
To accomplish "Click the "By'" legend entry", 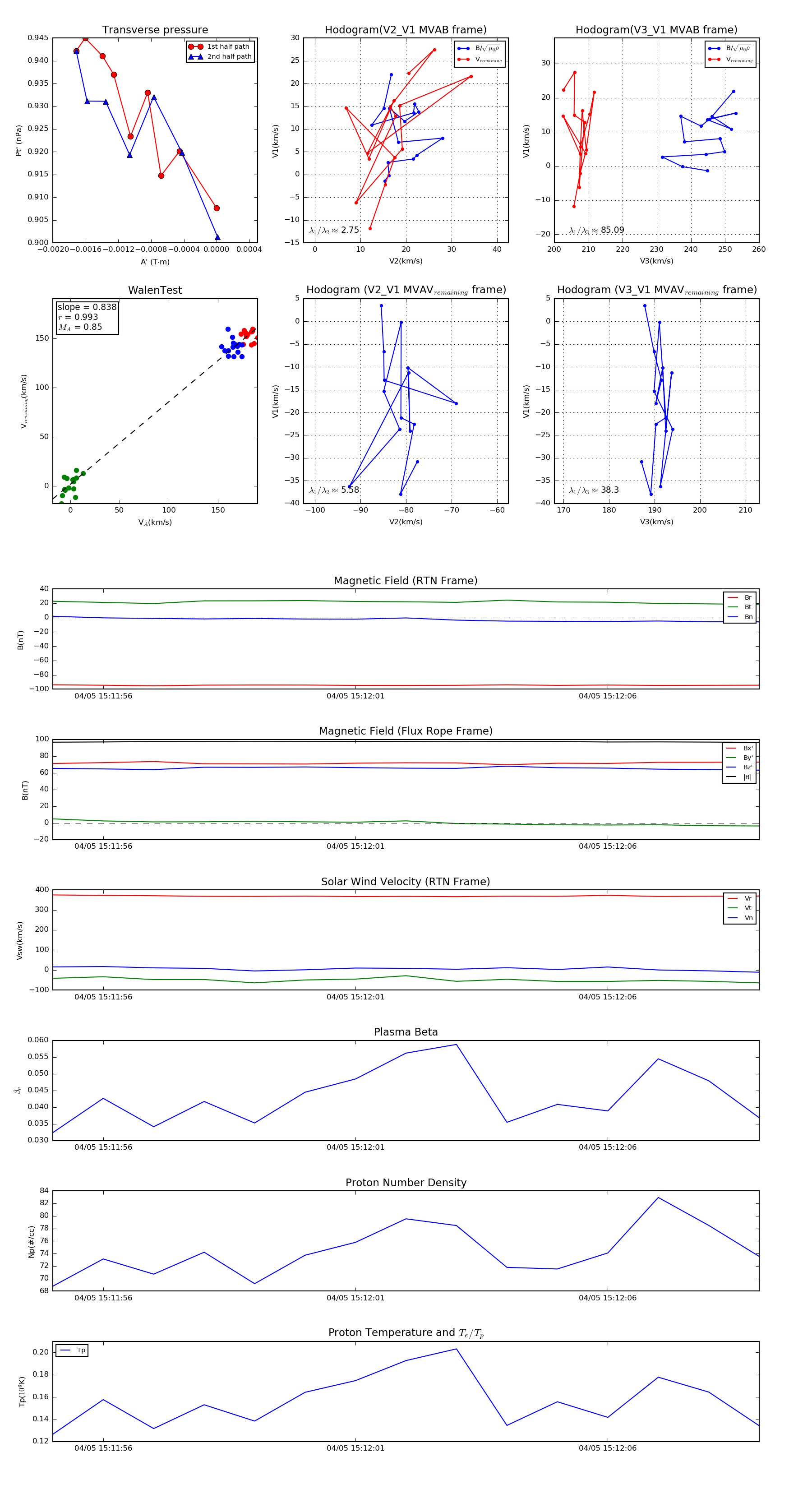I will click(x=739, y=758).
